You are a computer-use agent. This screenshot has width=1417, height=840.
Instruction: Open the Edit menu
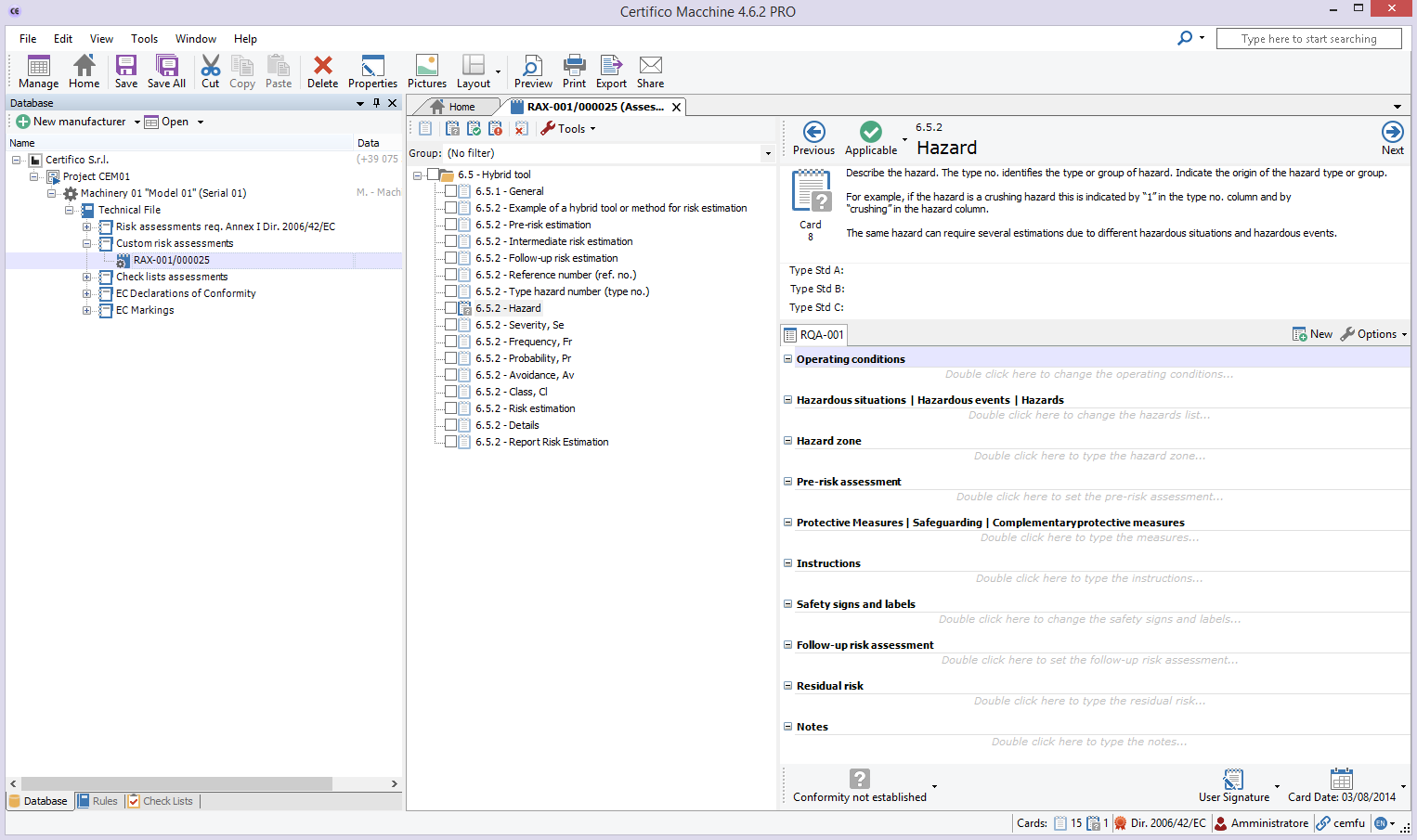[63, 39]
